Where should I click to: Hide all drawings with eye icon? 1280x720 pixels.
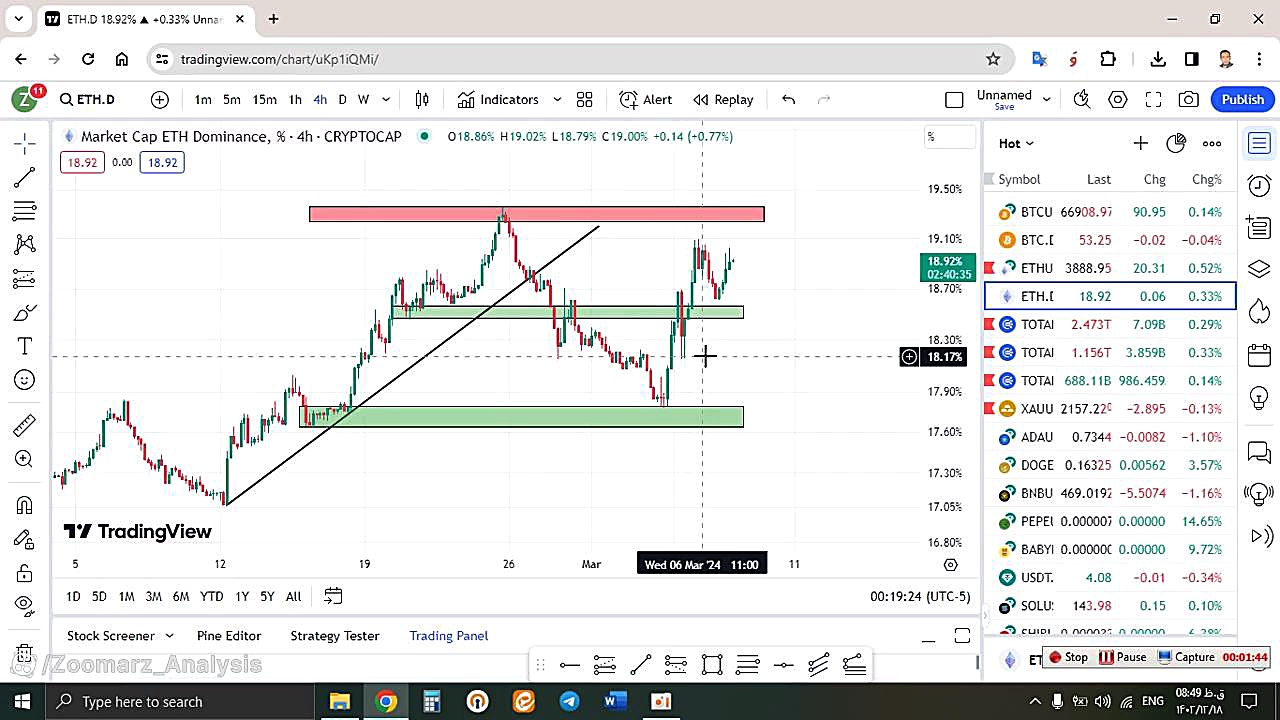25,604
